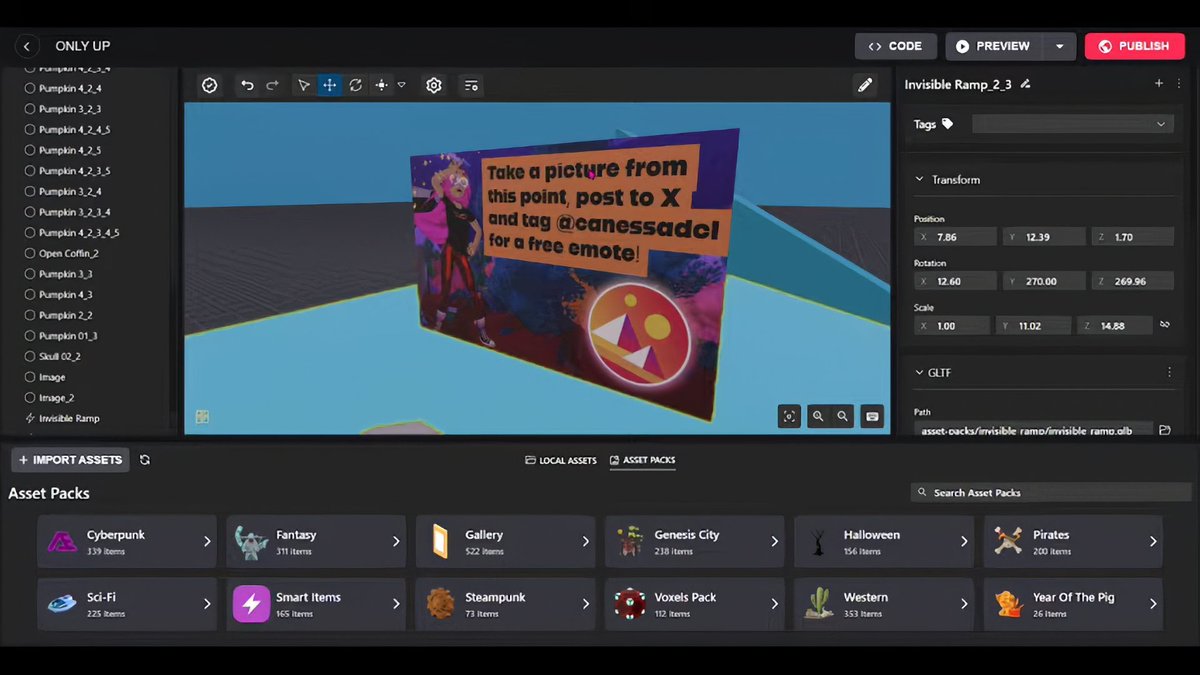Reset camera with the focus icon

[790, 416]
